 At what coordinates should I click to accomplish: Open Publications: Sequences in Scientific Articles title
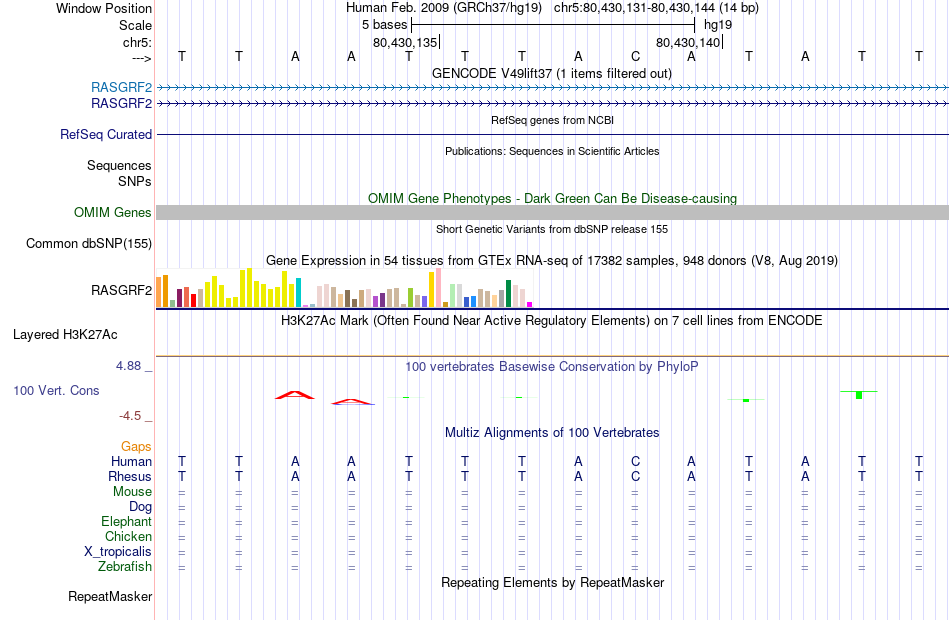pyautogui.click(x=552, y=151)
